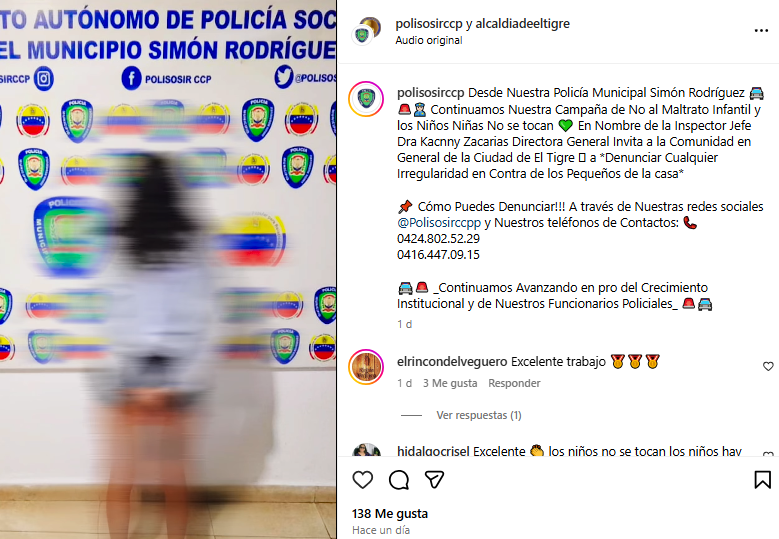Click Responder under elrincondelveguero's comment
The height and width of the screenshot is (539, 779).
coord(514,383)
